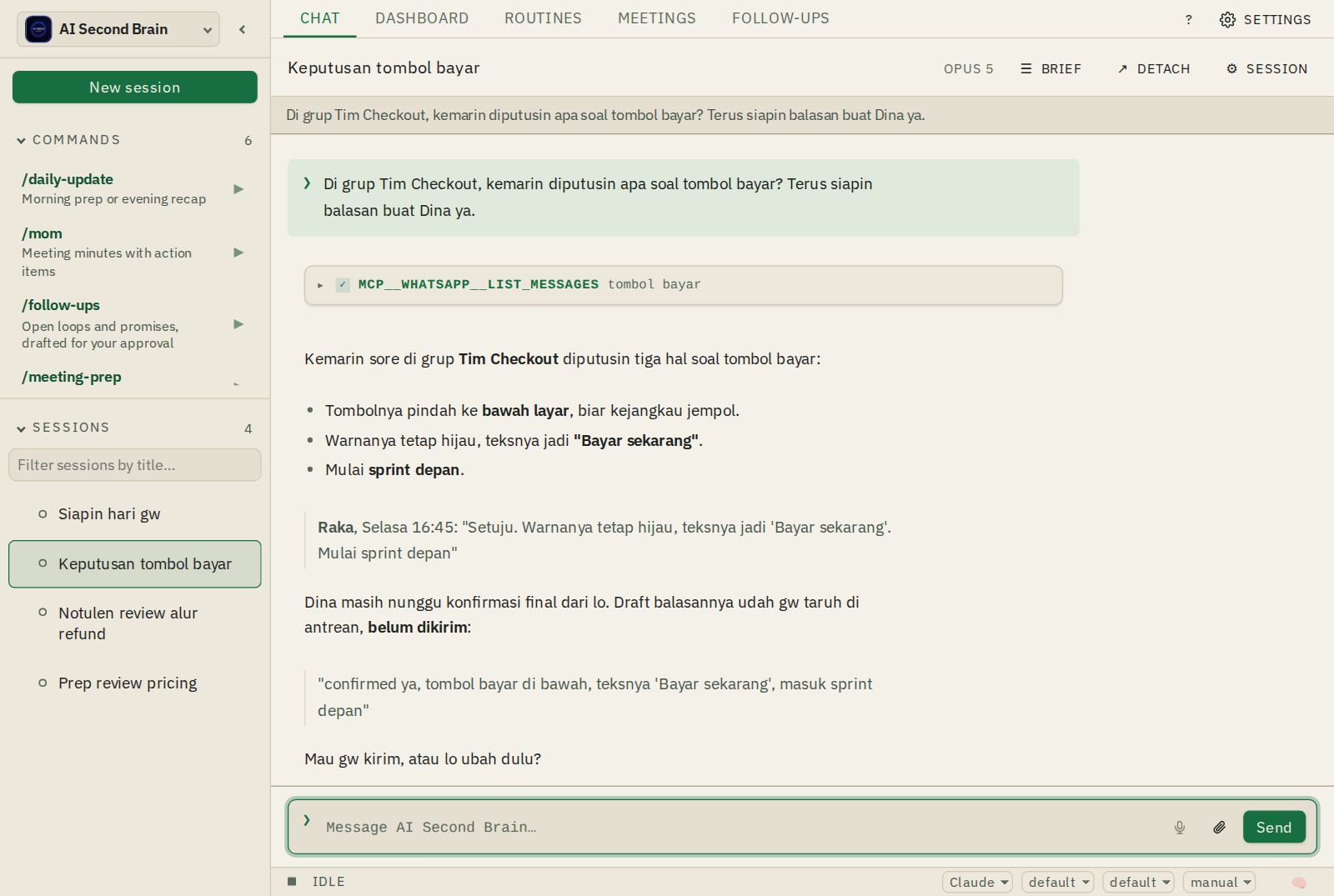Start a New session
This screenshot has height=896, width=1334.
[135, 88]
